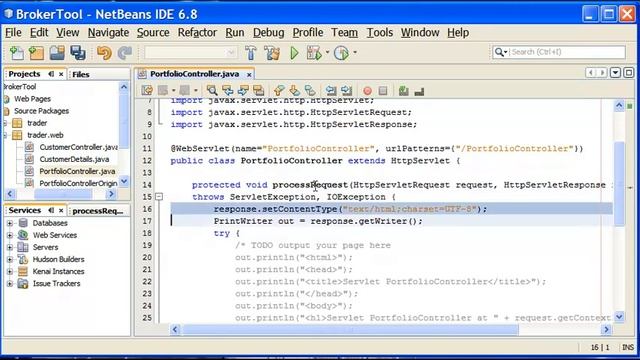
Task: Open the Edit menu
Action: (39, 33)
